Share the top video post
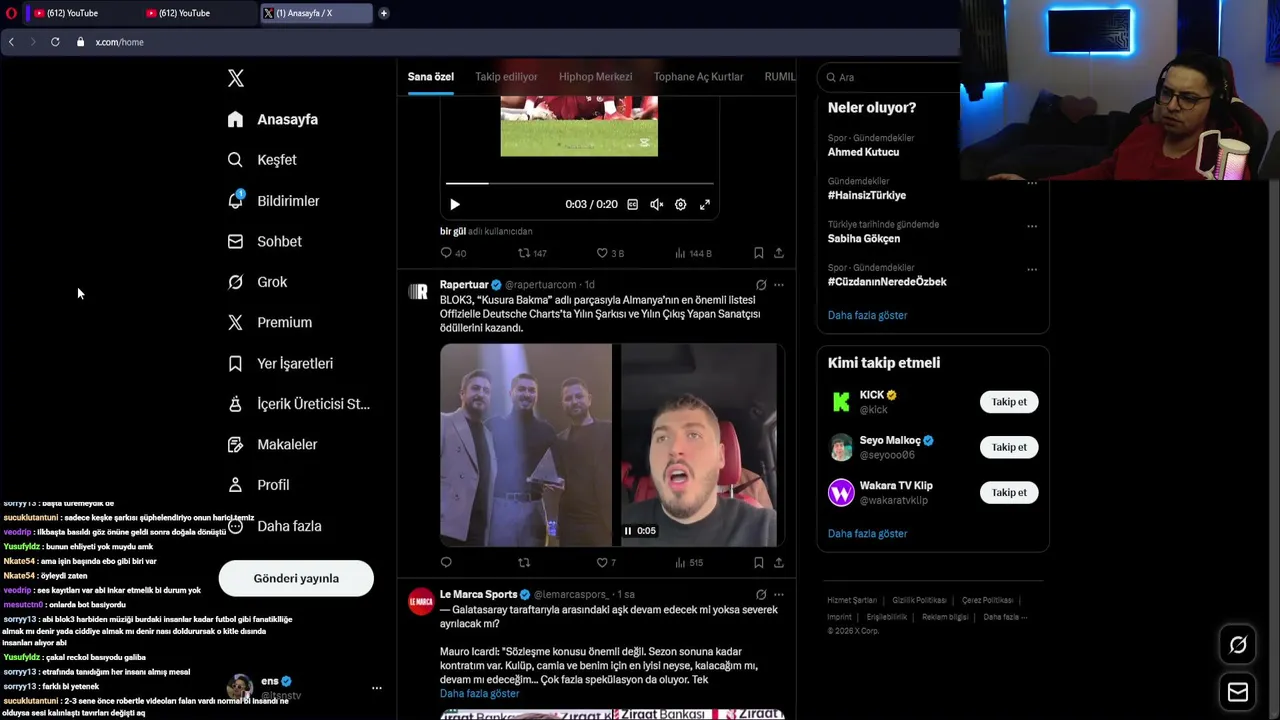The width and height of the screenshot is (1280, 720). click(x=779, y=253)
